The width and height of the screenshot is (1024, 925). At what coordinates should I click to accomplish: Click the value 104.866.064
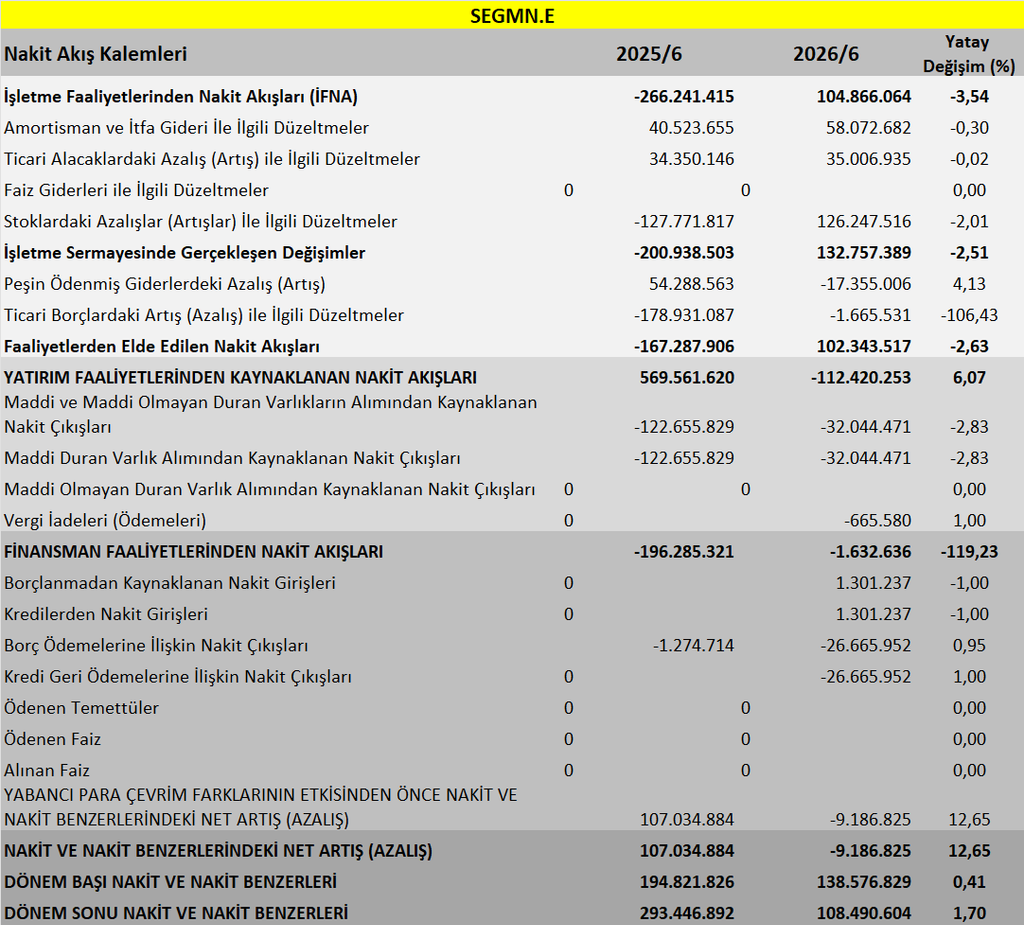(x=863, y=97)
